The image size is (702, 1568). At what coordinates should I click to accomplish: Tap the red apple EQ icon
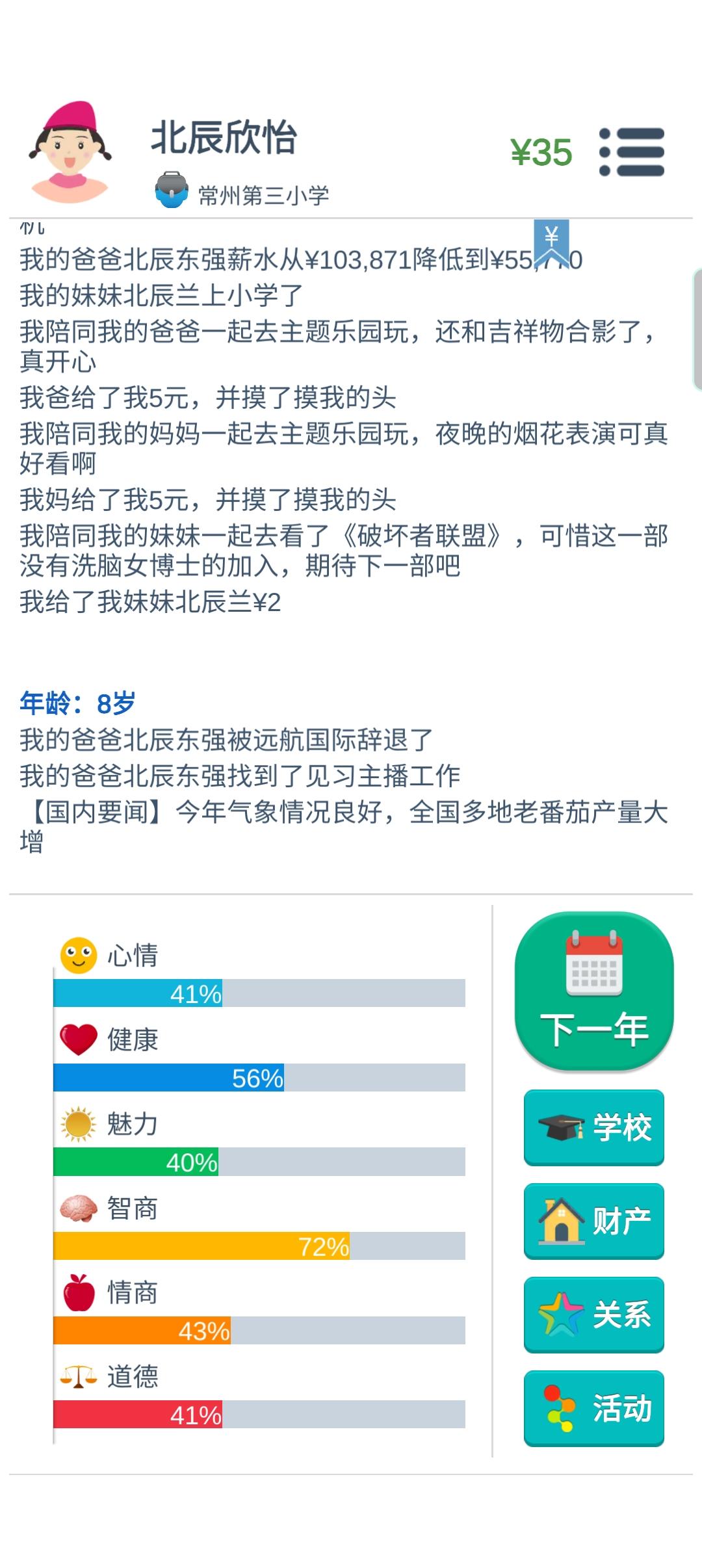79,1292
